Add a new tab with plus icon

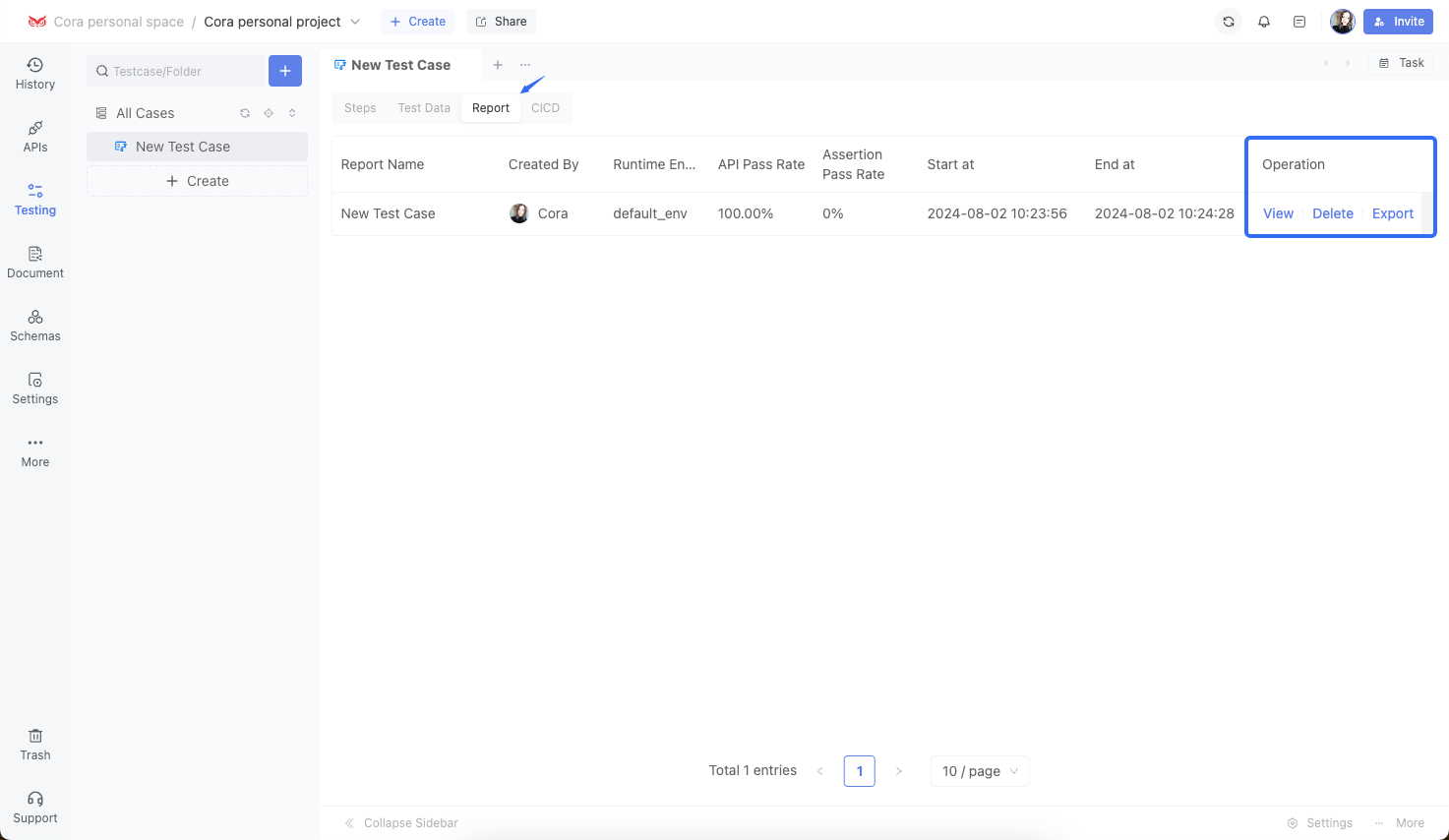(498, 65)
